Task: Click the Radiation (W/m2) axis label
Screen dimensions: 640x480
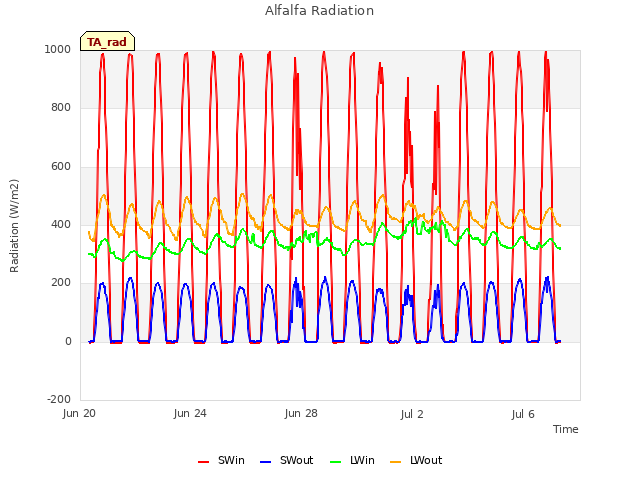Action: (x=14, y=226)
